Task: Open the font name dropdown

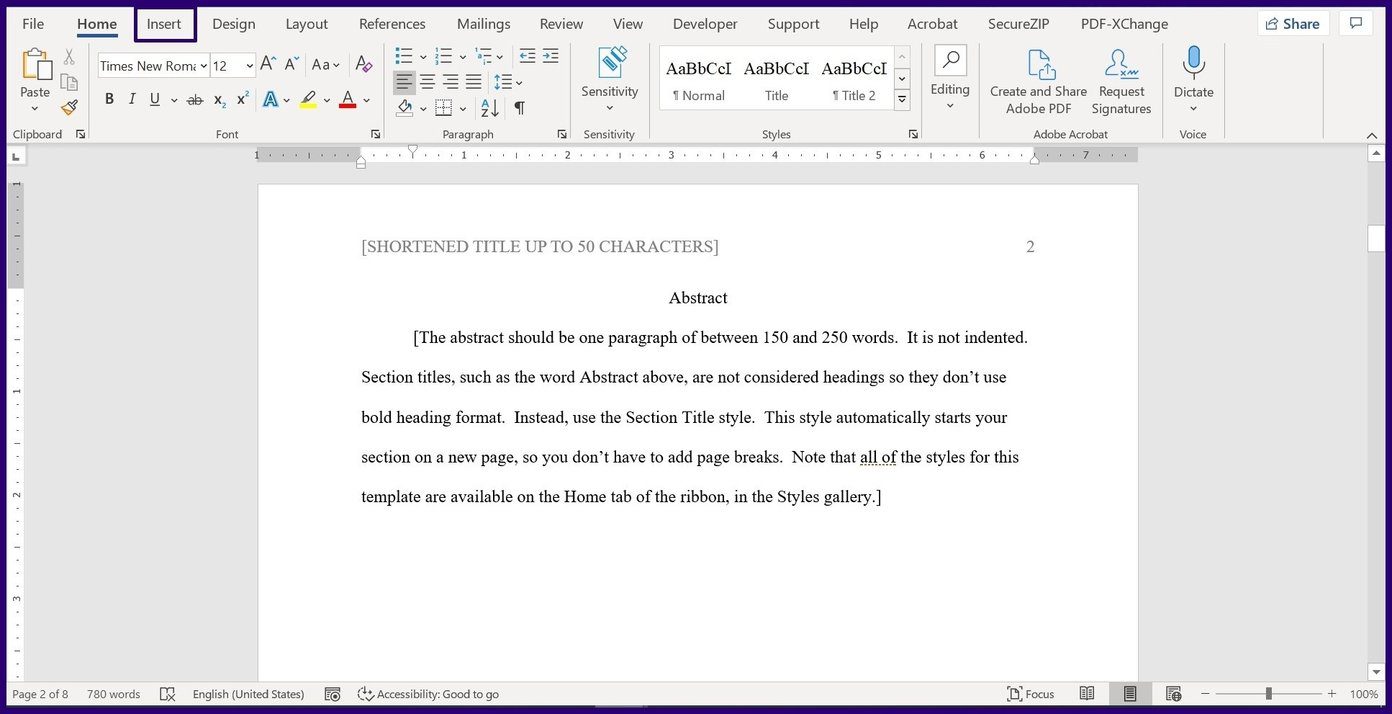Action: (204, 66)
